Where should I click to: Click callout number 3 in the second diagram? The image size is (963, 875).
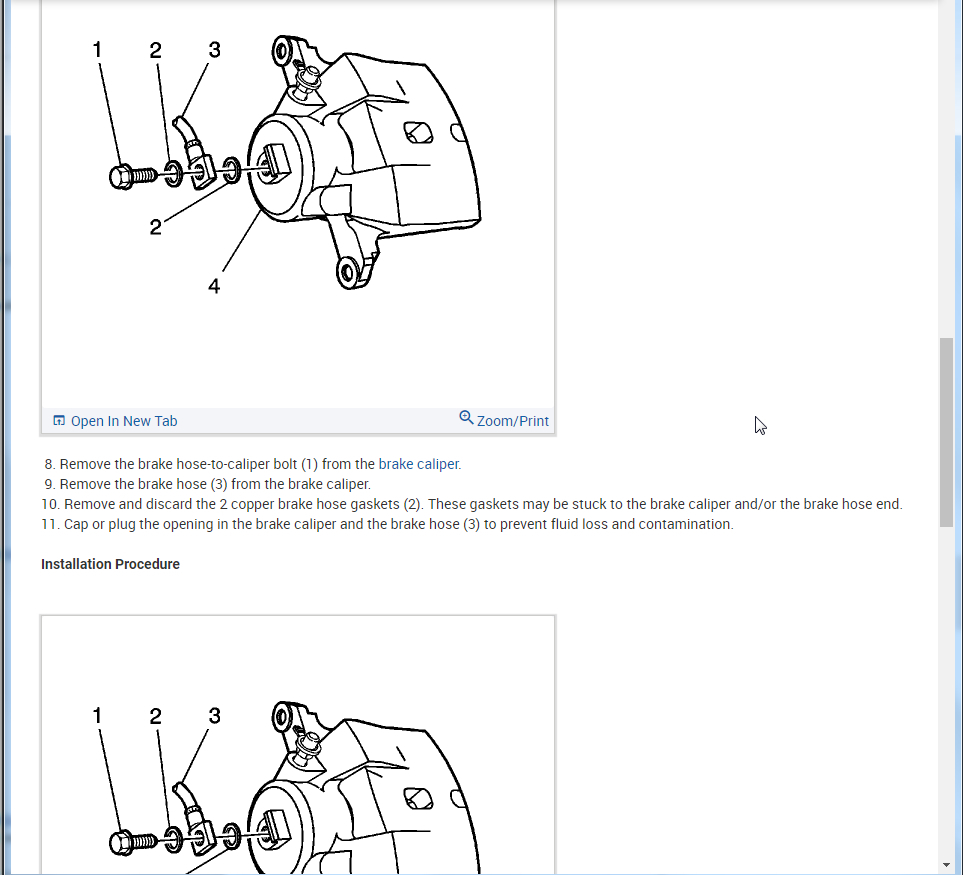coord(214,715)
